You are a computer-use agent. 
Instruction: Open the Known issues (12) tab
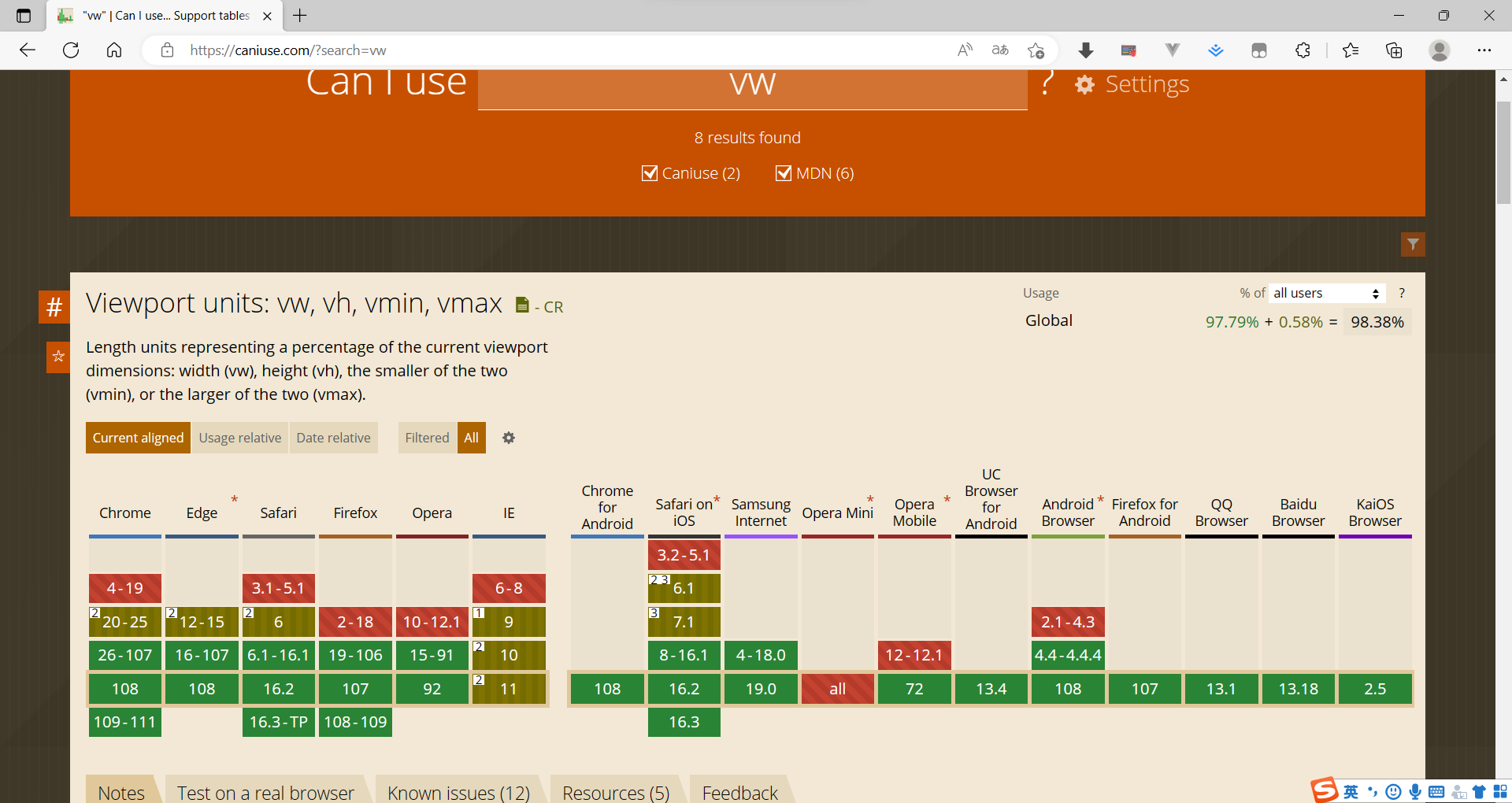click(458, 791)
